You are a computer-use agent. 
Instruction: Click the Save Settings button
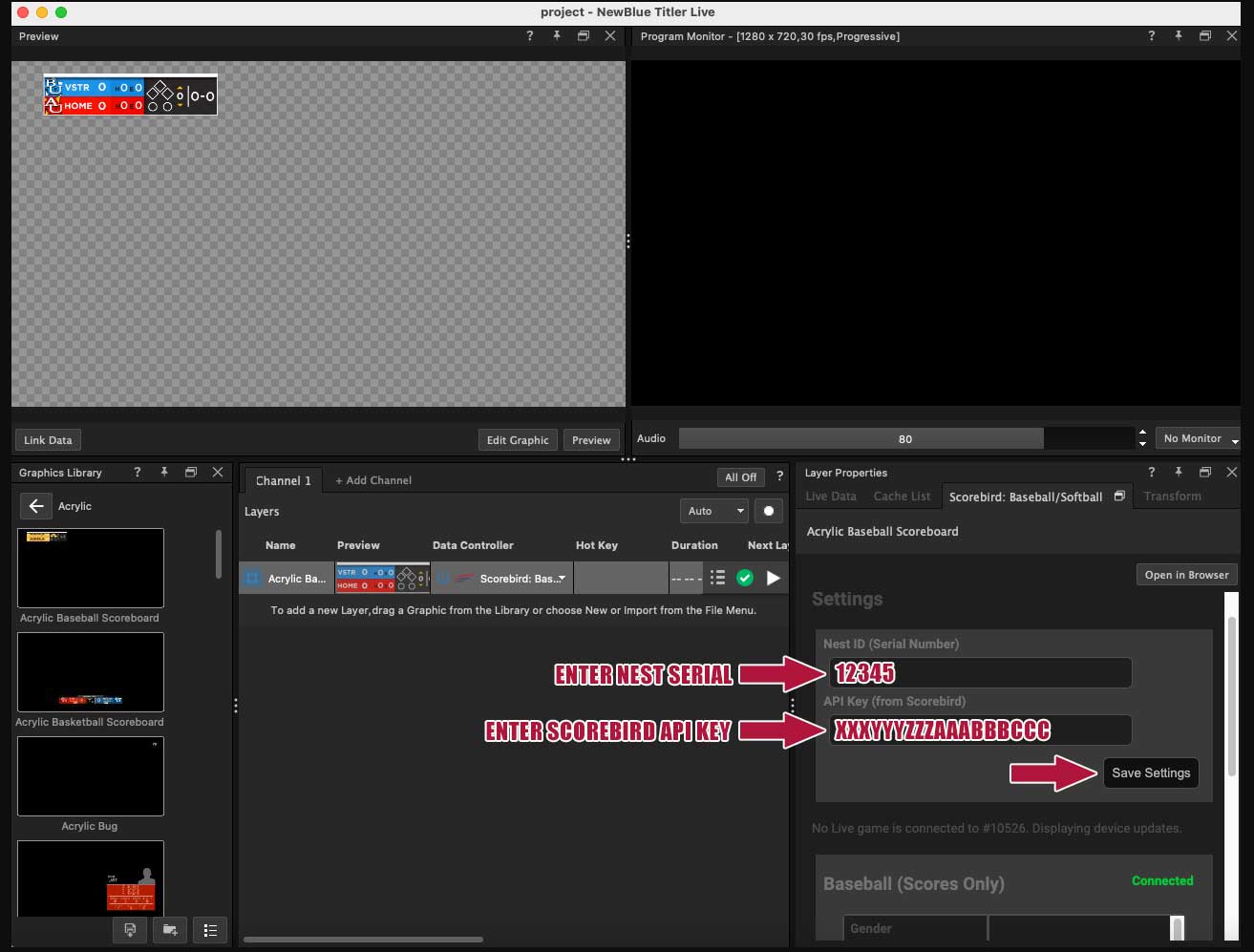click(x=1151, y=772)
